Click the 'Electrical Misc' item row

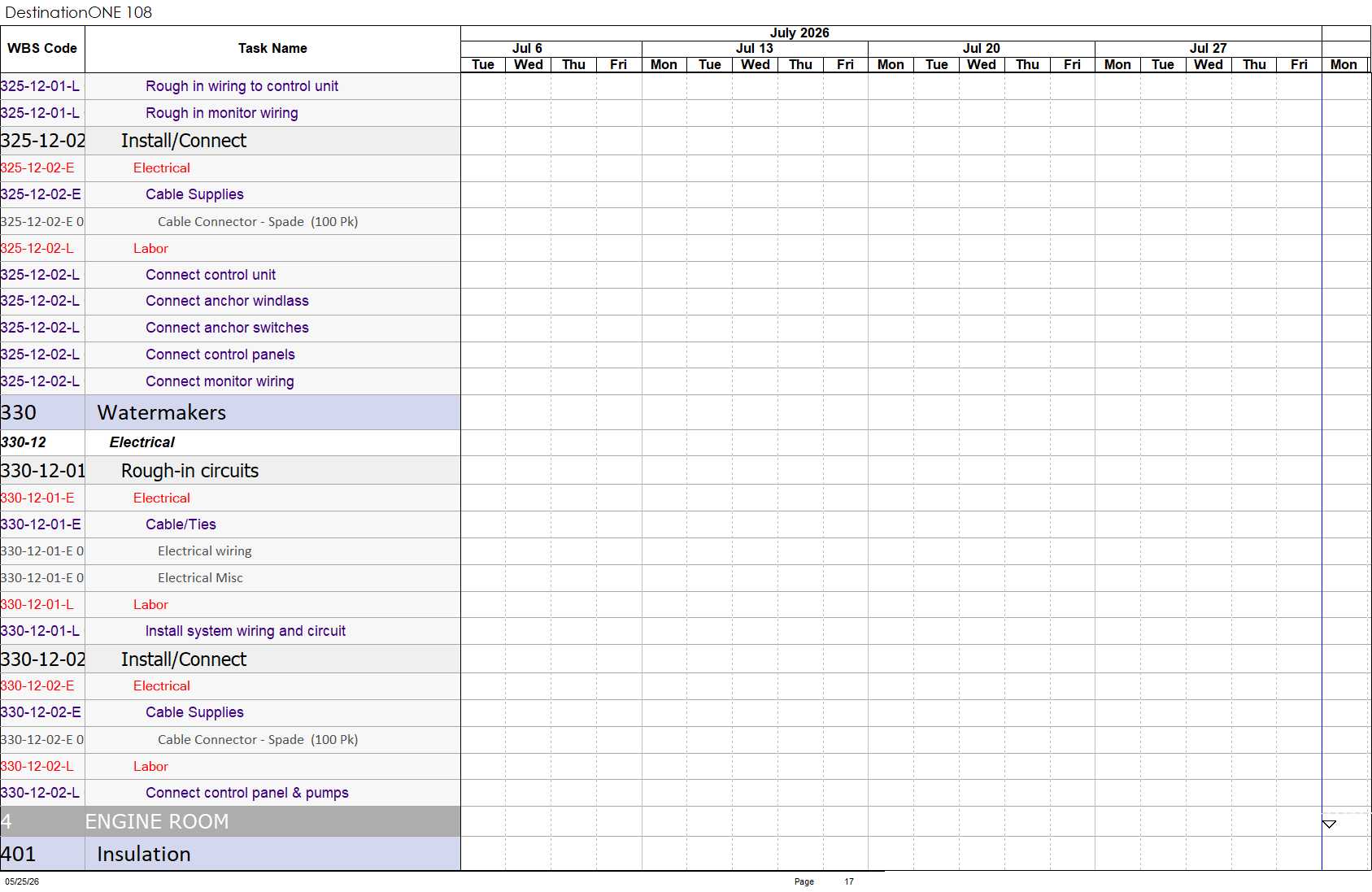click(x=230, y=578)
